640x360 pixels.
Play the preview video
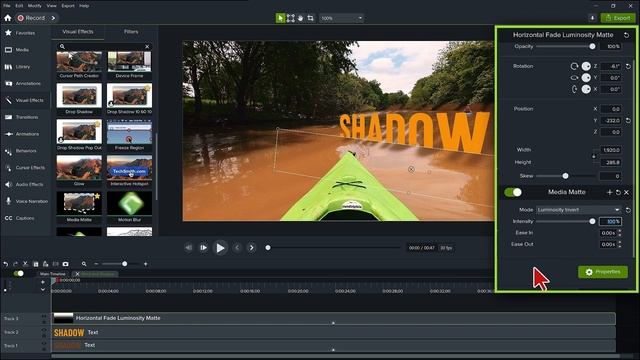pyautogui.click(x=220, y=248)
